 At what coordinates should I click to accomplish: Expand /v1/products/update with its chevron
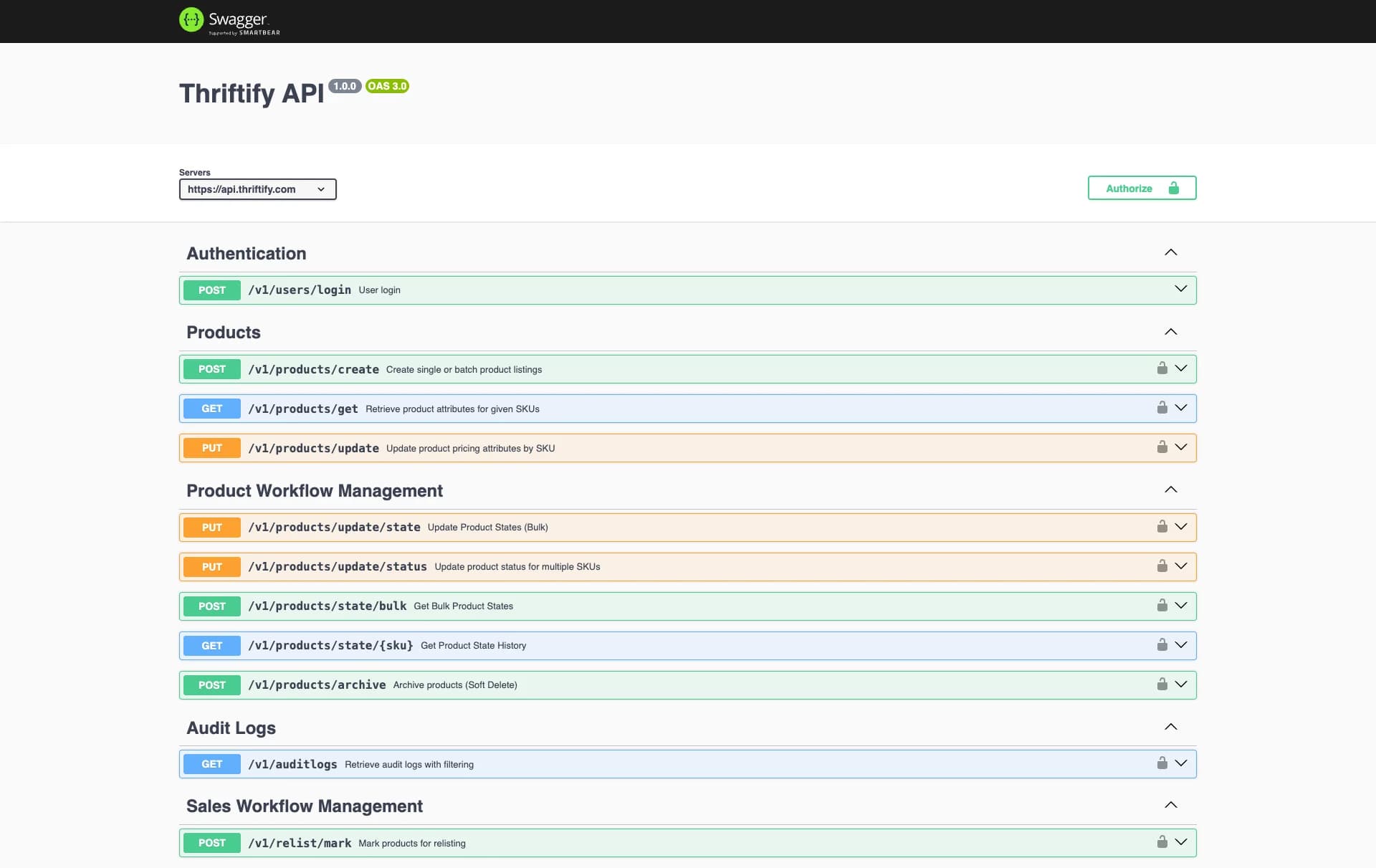(1180, 447)
